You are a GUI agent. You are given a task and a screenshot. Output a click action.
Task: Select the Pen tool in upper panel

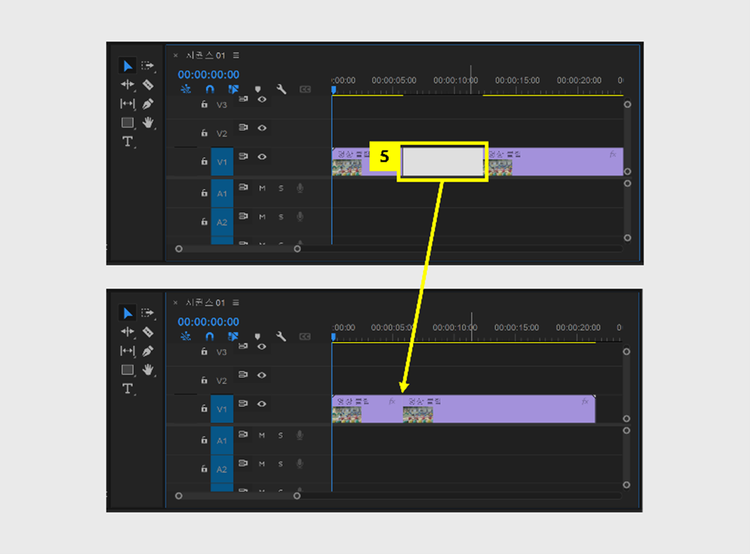point(148,103)
